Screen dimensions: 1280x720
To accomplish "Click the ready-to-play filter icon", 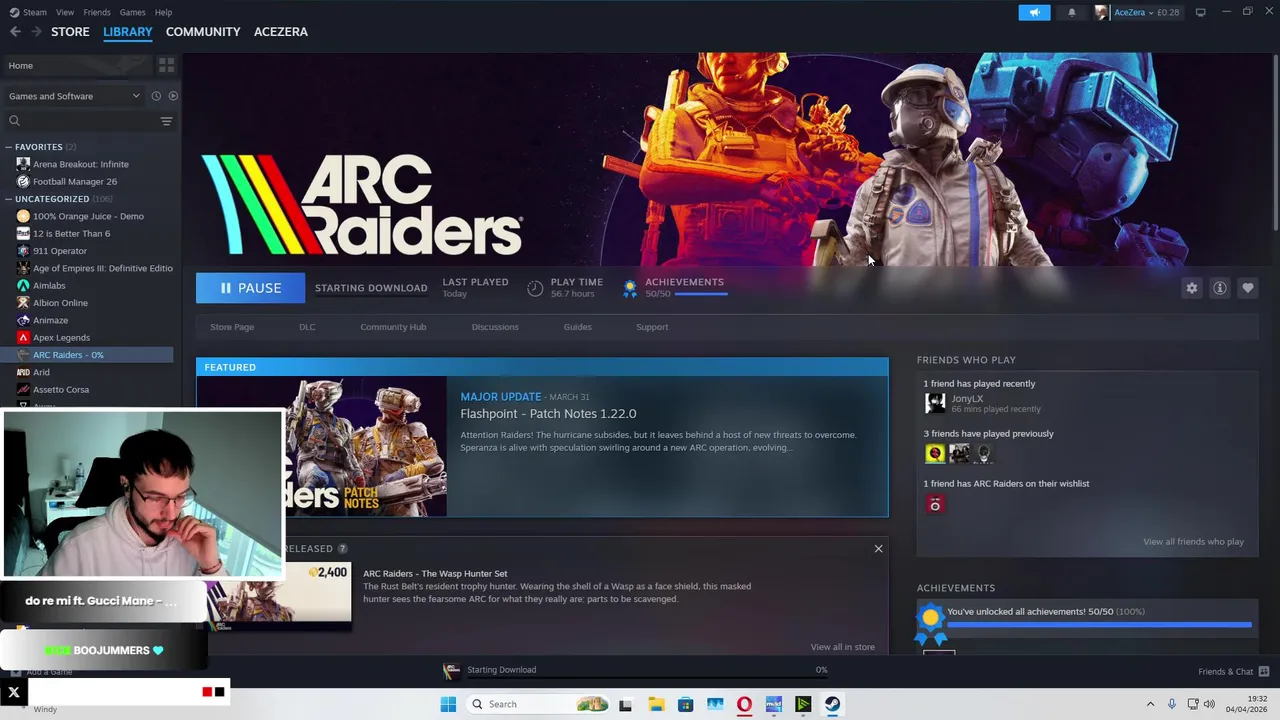I will pos(173,96).
